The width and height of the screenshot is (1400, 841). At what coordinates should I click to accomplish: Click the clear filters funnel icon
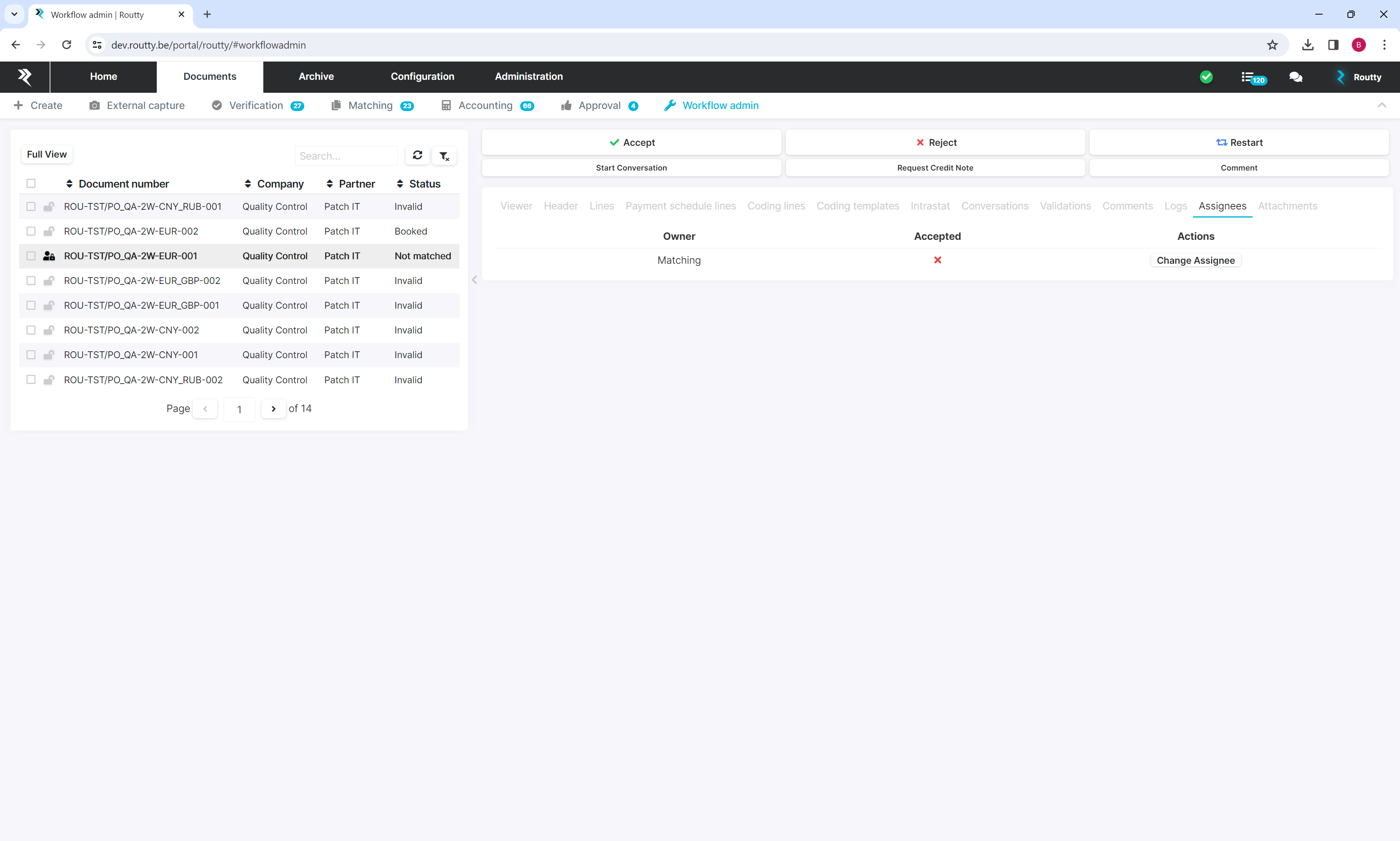click(444, 156)
